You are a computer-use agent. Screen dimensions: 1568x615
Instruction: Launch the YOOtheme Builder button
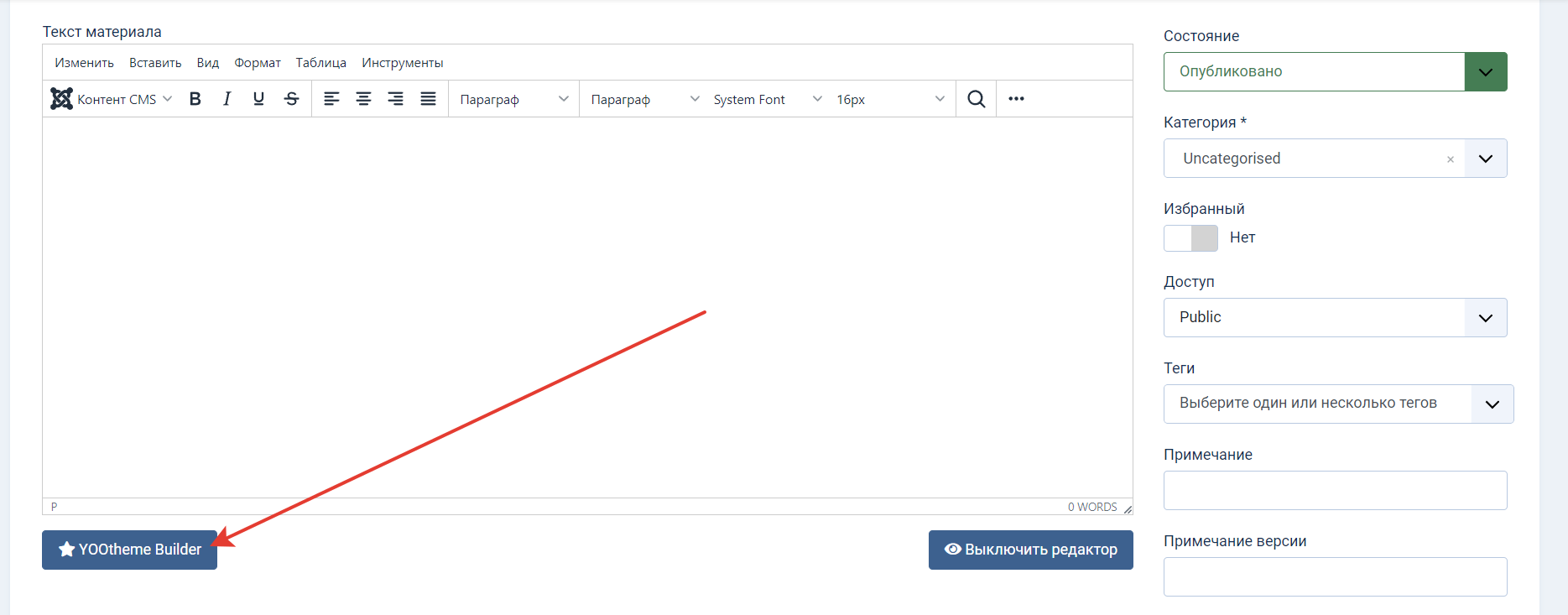pyautogui.click(x=130, y=550)
